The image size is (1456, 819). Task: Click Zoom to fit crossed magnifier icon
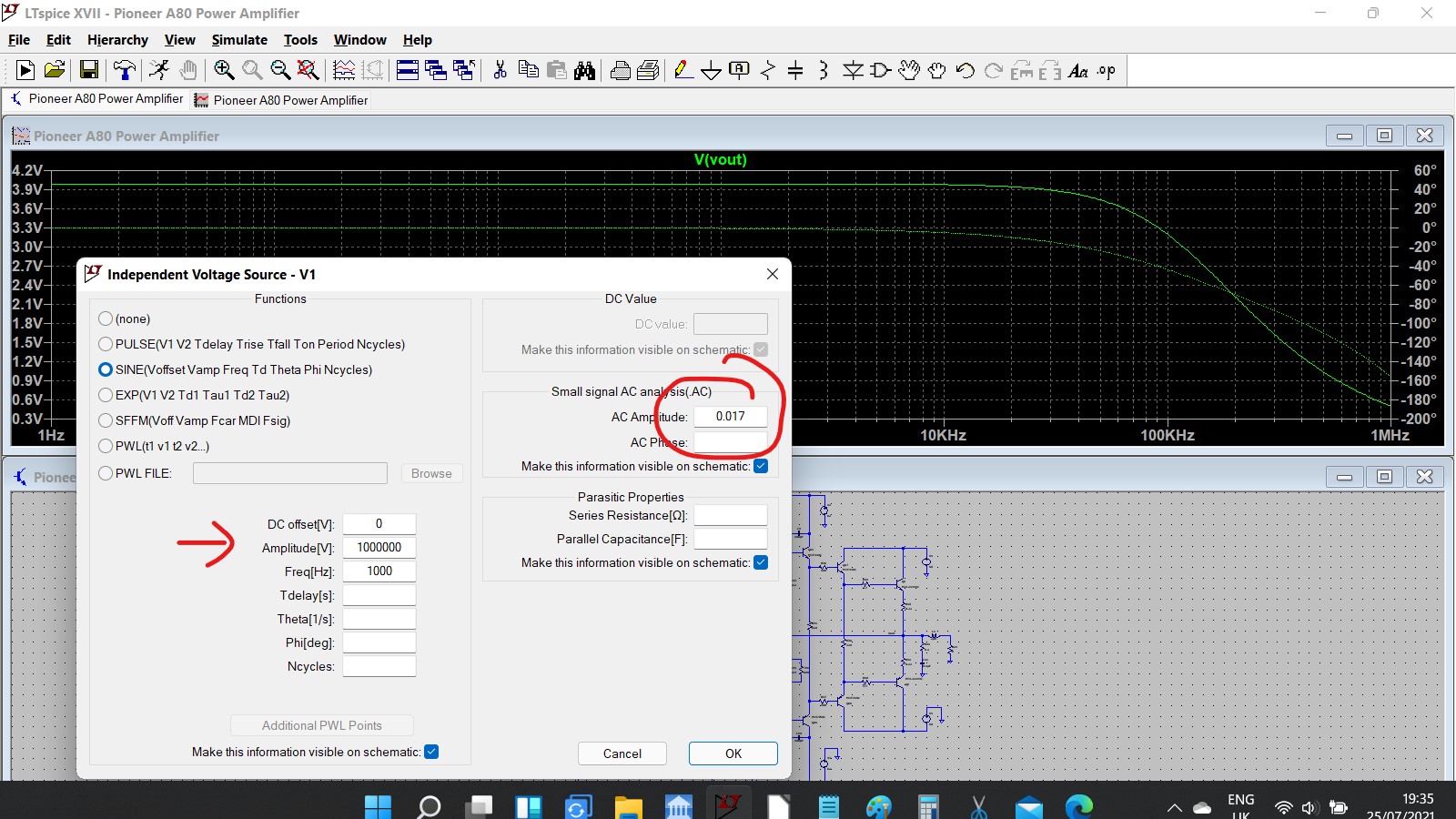tap(308, 70)
